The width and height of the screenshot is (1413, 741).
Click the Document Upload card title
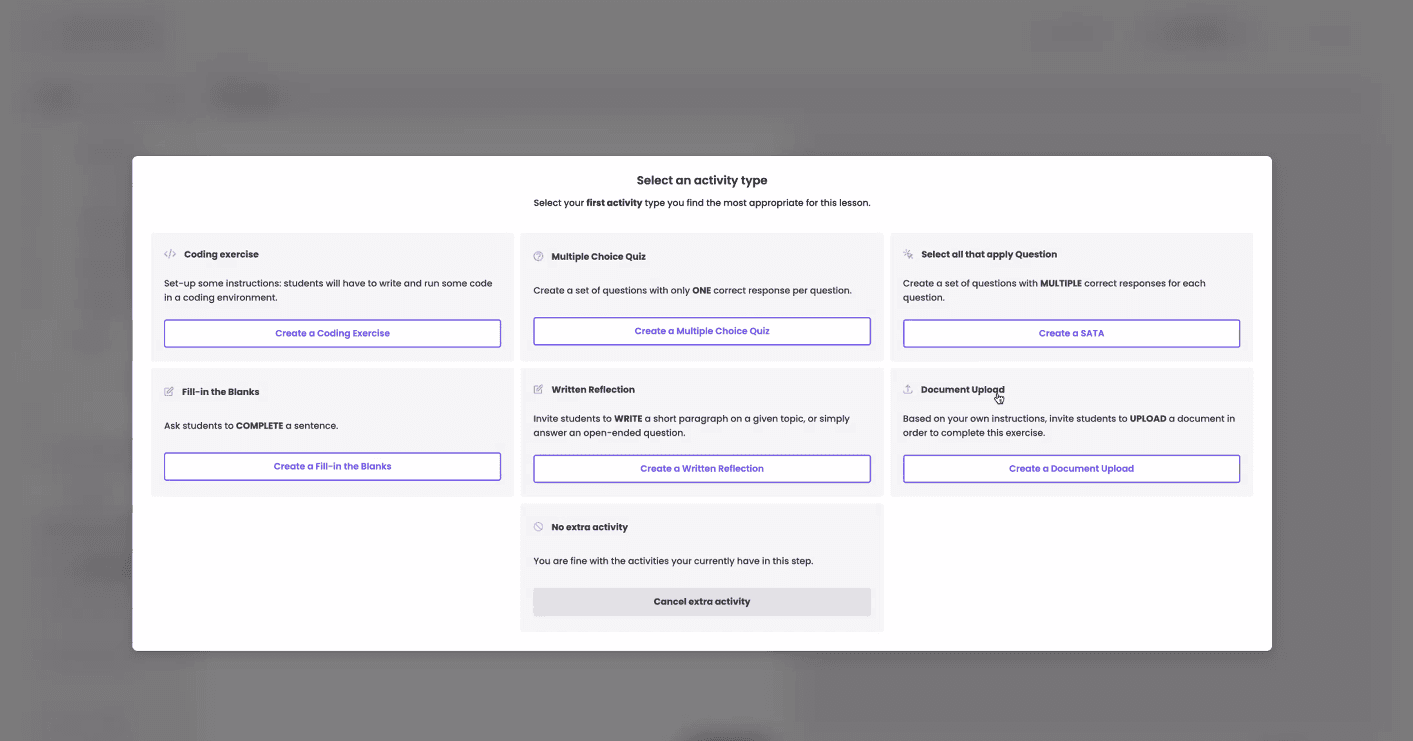click(x=962, y=389)
